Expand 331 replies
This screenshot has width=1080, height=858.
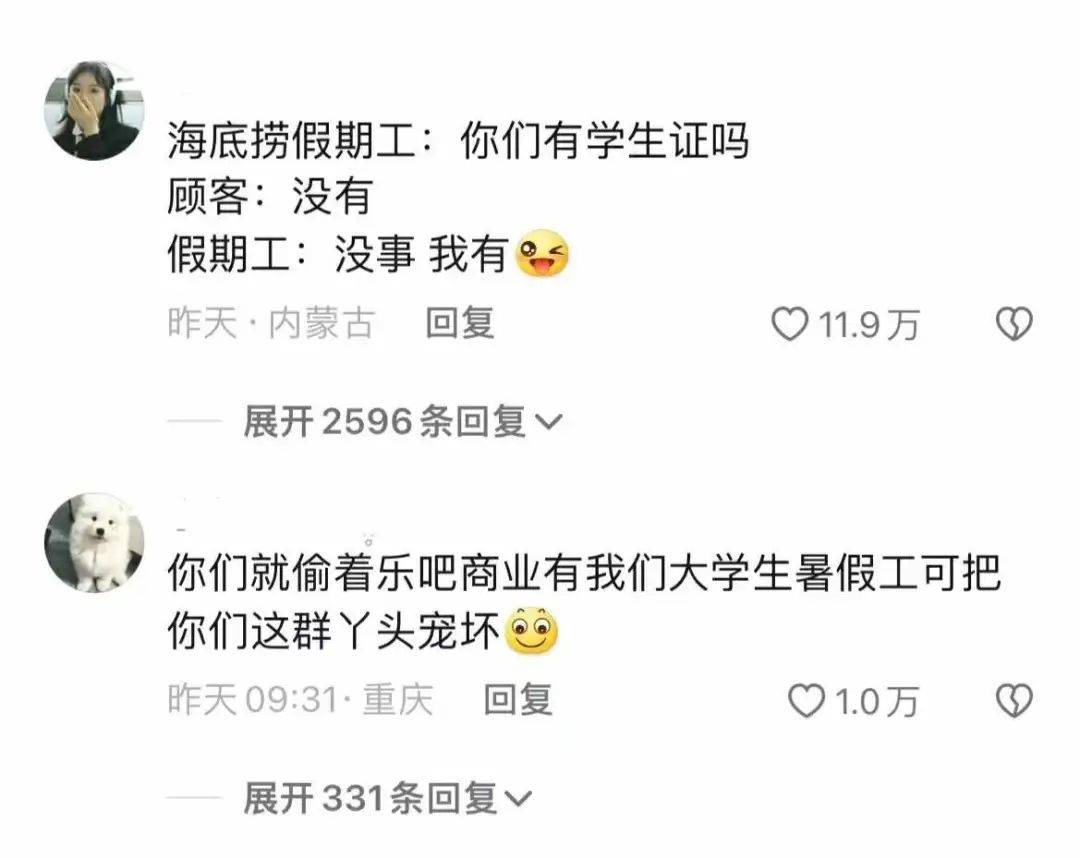click(x=388, y=798)
